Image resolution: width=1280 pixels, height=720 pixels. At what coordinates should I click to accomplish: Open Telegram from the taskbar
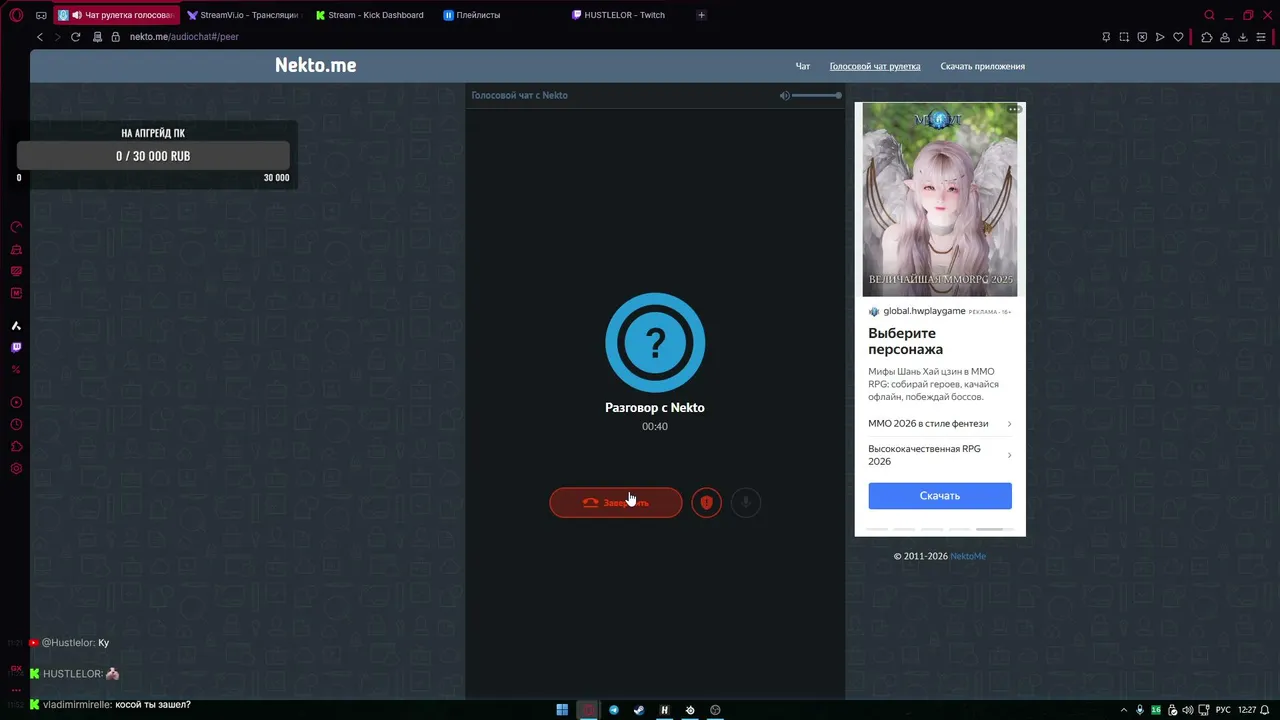click(x=614, y=710)
